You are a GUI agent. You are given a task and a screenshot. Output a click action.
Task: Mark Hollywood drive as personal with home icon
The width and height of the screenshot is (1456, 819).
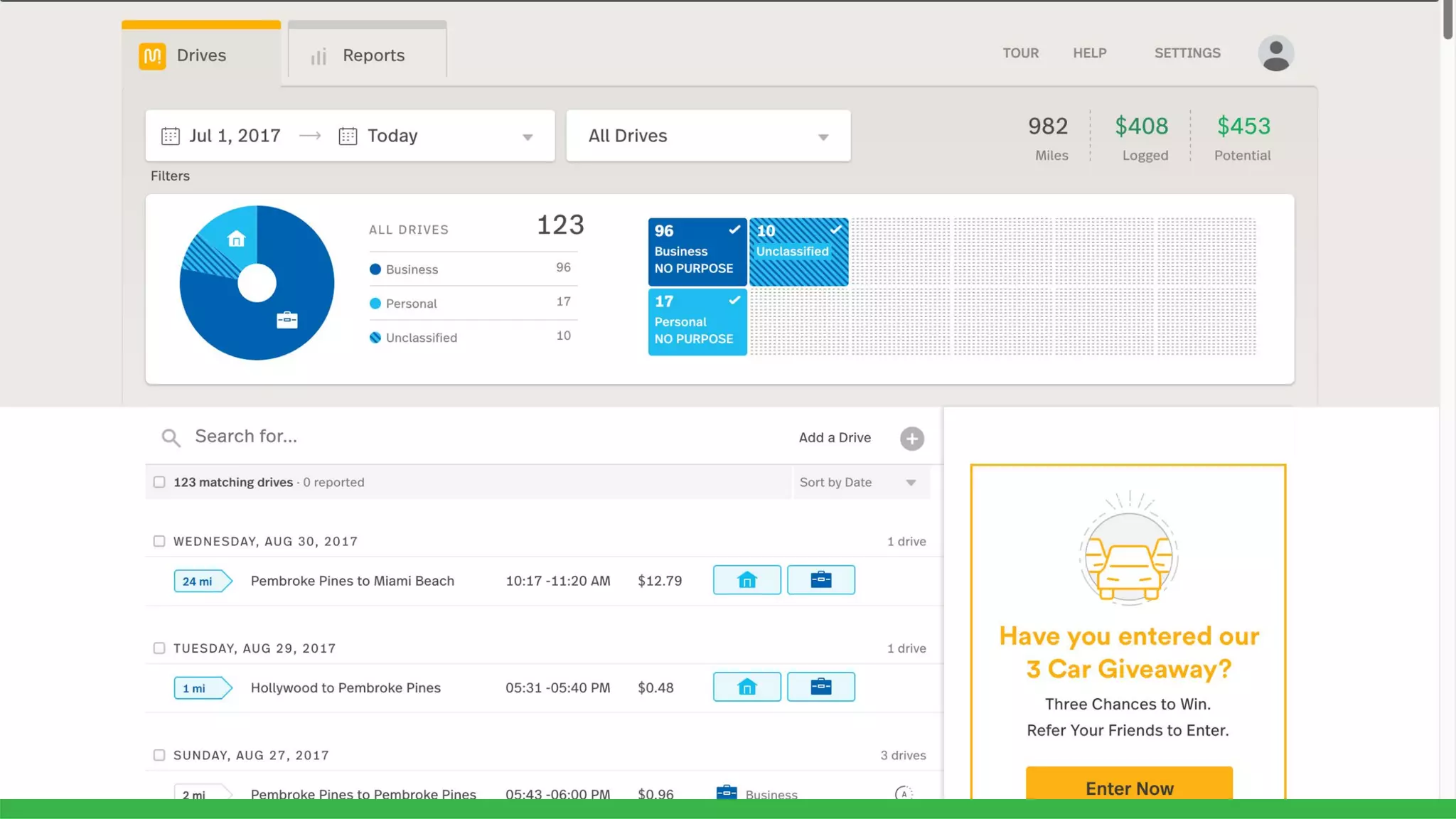pos(746,687)
